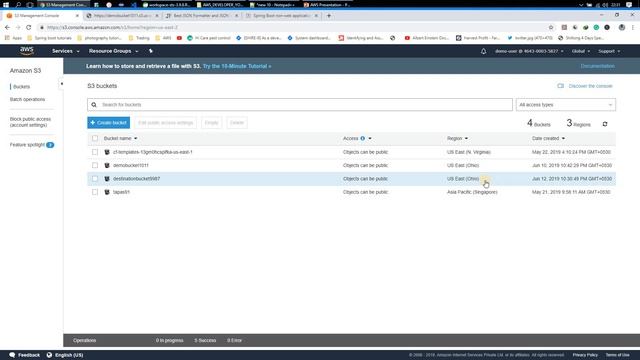The image size is (640, 360).
Task: Collapse the S3 sidebar with the arrow
Action: [62, 84]
